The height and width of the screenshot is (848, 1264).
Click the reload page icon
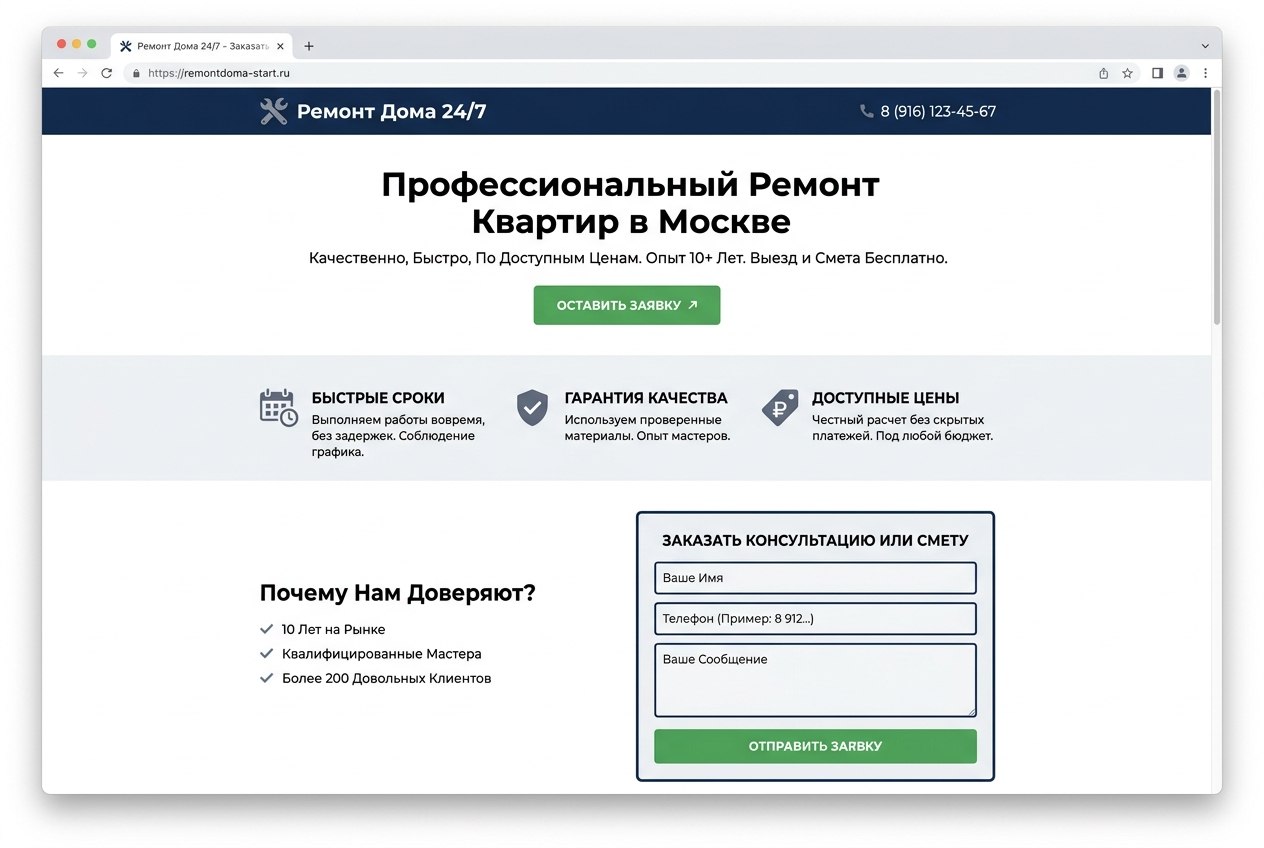coord(106,72)
